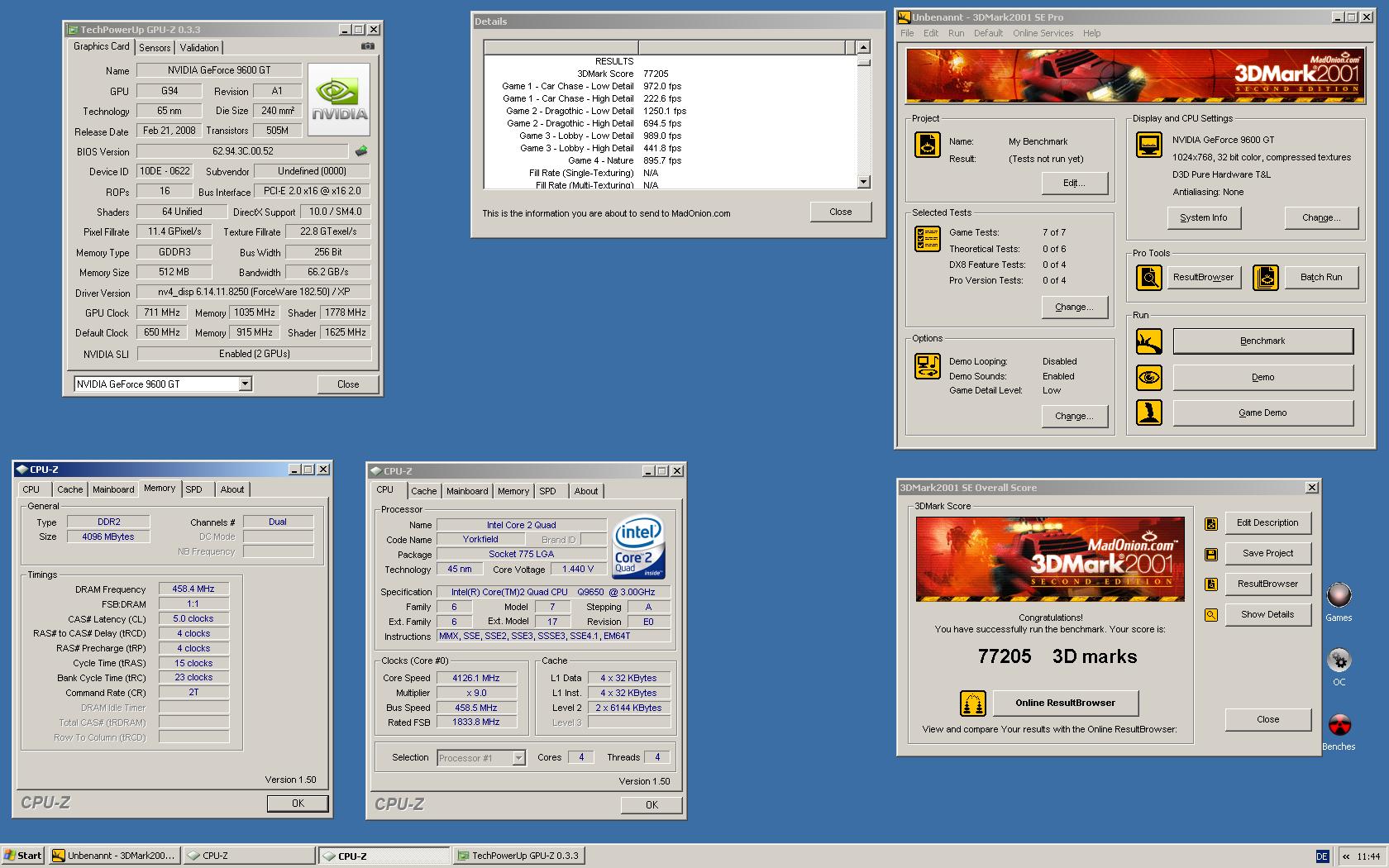Click the Details list scroll-up arrow

pos(863,47)
